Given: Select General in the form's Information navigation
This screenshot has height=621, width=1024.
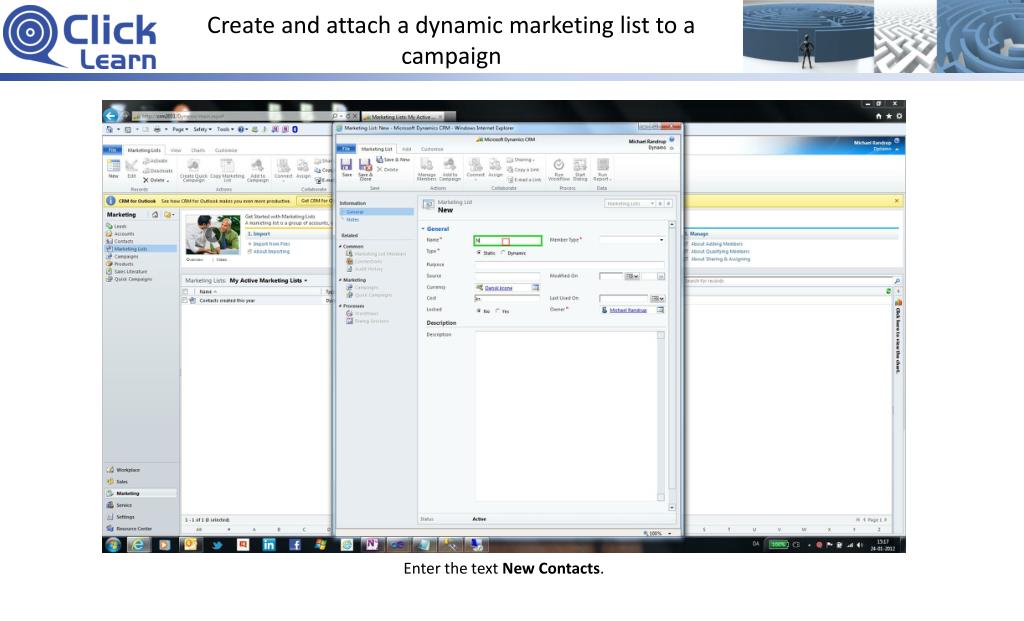Looking at the screenshot, I should pyautogui.click(x=376, y=212).
